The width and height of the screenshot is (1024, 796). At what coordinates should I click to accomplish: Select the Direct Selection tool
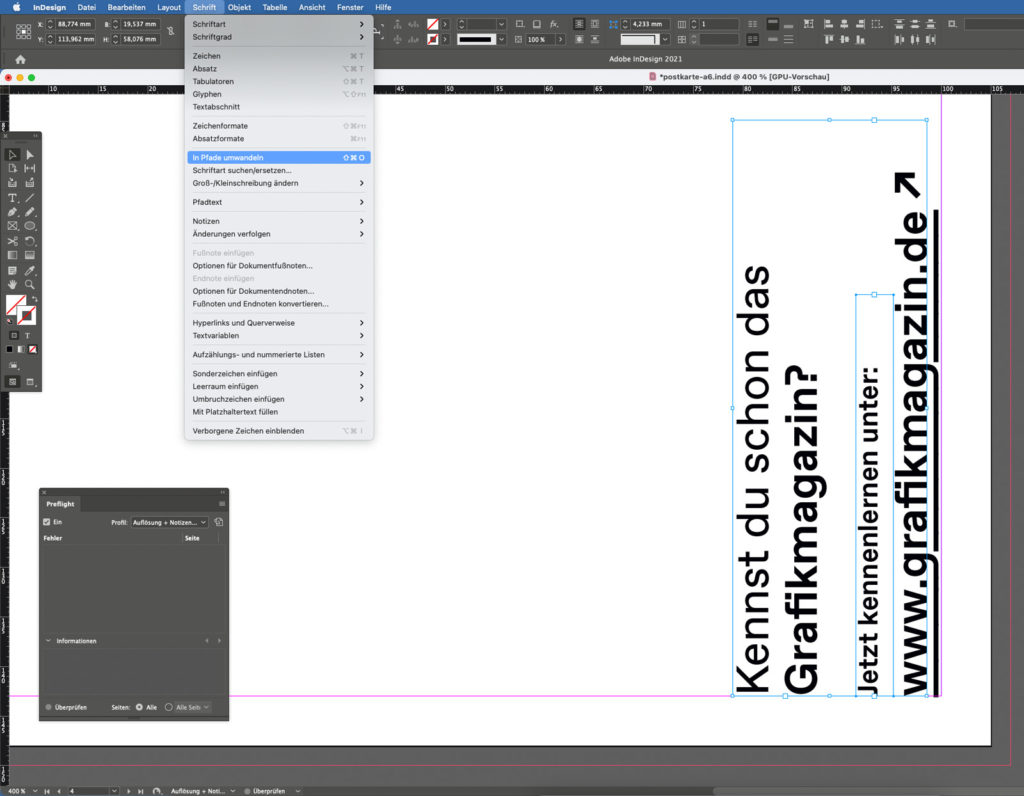coord(30,155)
